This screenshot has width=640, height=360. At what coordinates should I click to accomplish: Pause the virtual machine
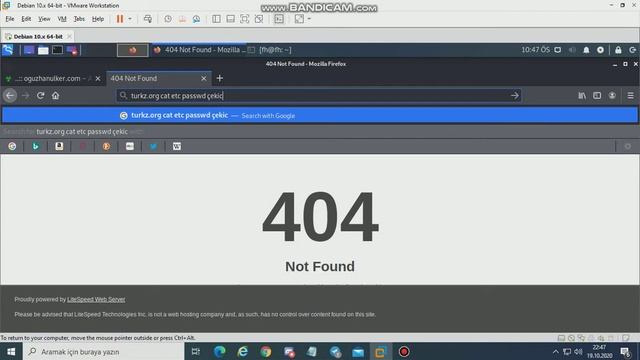click(x=120, y=19)
